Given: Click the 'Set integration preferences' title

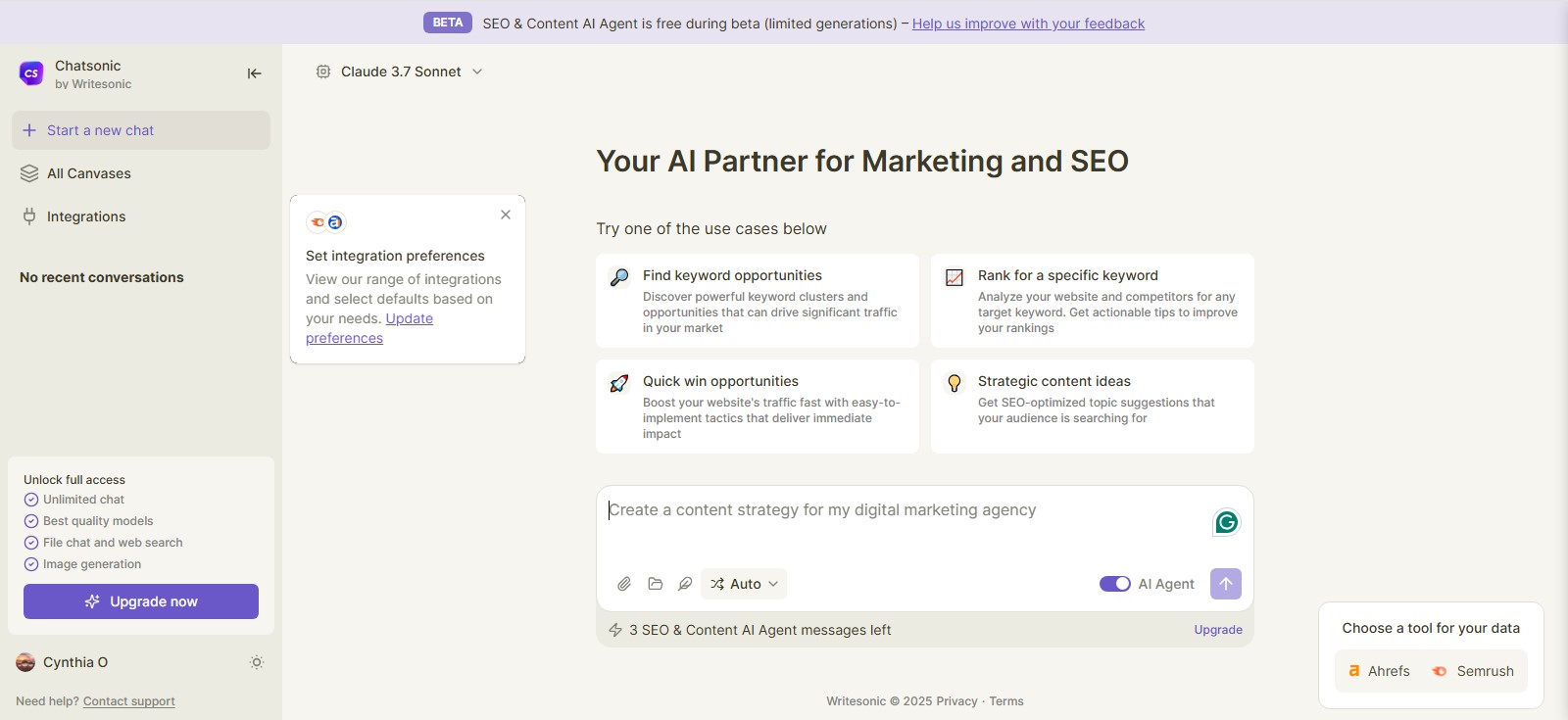Looking at the screenshot, I should point(395,256).
